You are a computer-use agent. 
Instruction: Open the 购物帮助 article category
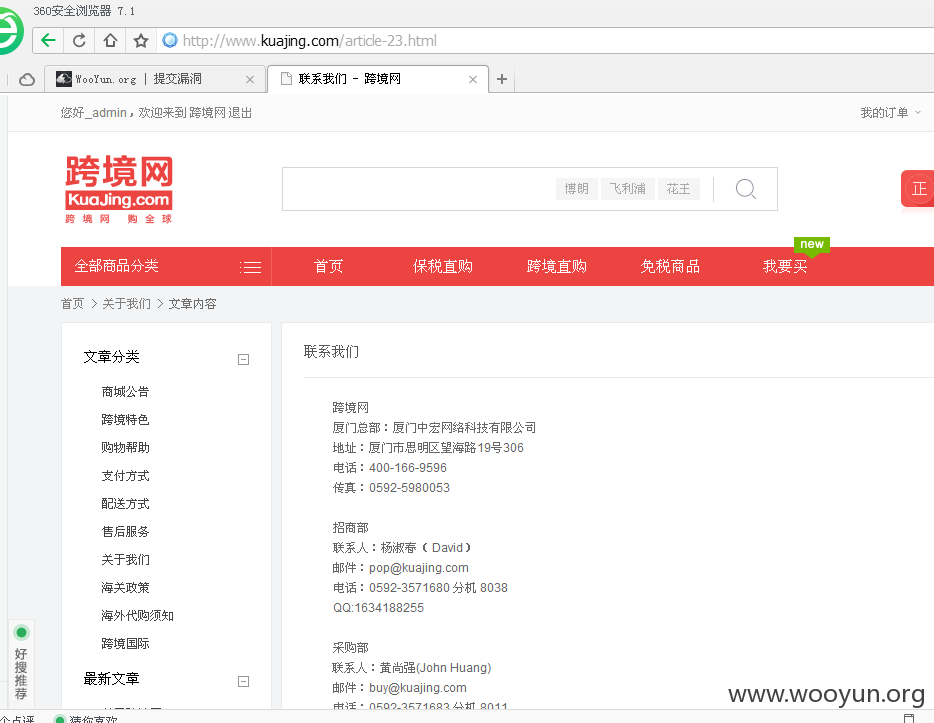[x=125, y=447]
